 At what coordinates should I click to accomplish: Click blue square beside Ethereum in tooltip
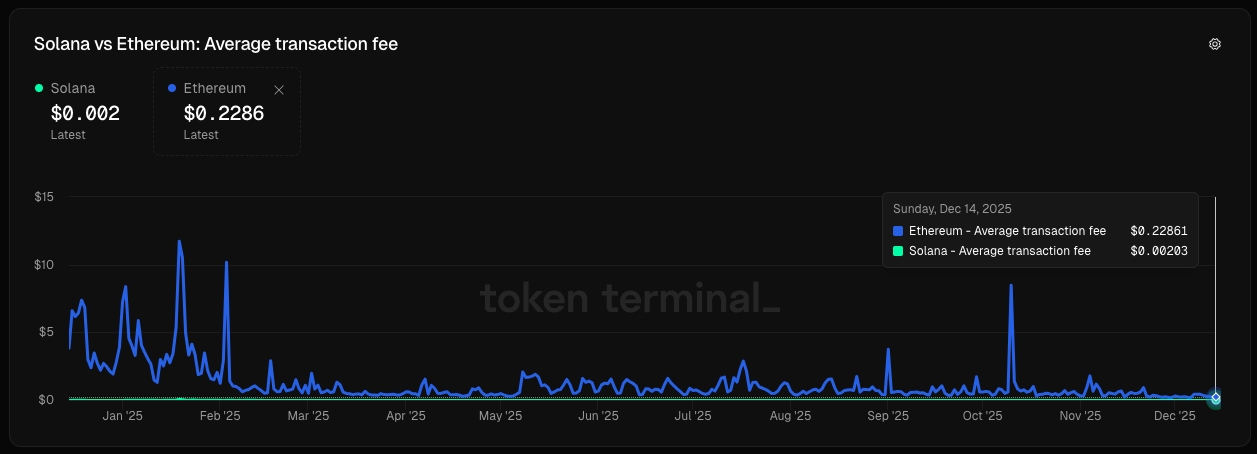(898, 231)
